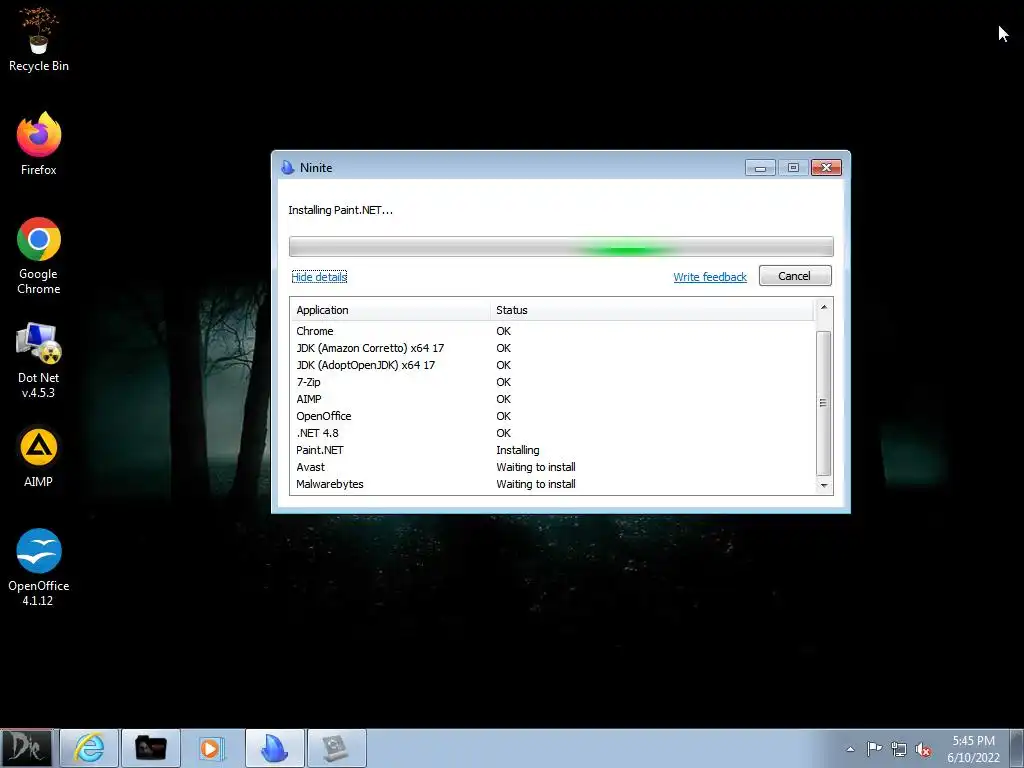Click the Installing Paint.NET… status text

click(x=340, y=210)
